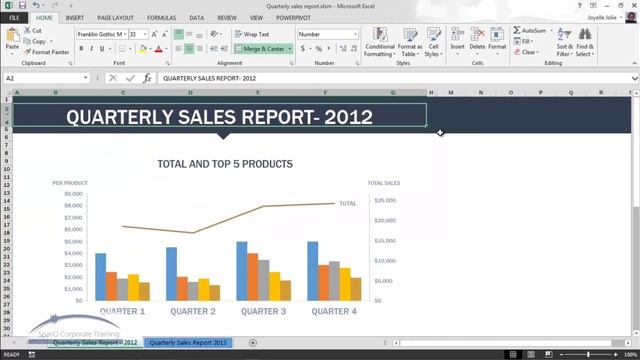This screenshot has height=360, width=640.
Task: Open Sort & Filter options
Action: click(x=564, y=42)
